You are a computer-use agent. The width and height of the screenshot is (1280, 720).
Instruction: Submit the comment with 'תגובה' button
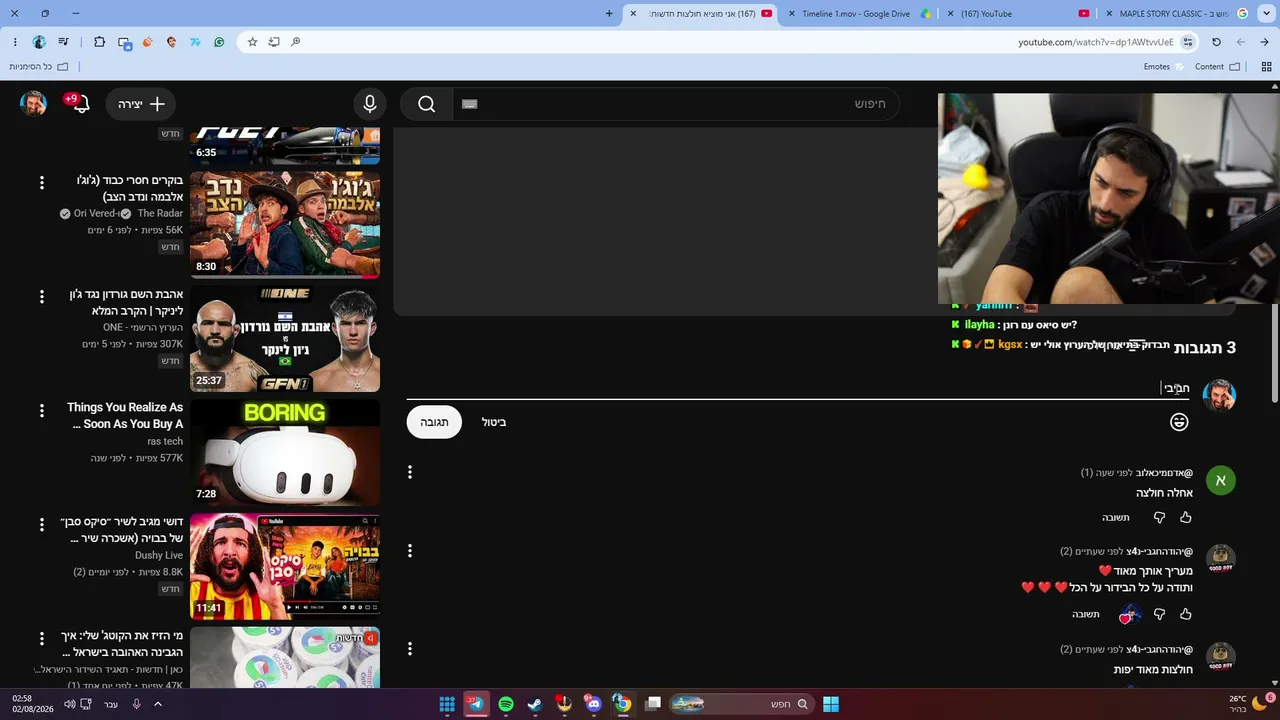pyautogui.click(x=434, y=422)
